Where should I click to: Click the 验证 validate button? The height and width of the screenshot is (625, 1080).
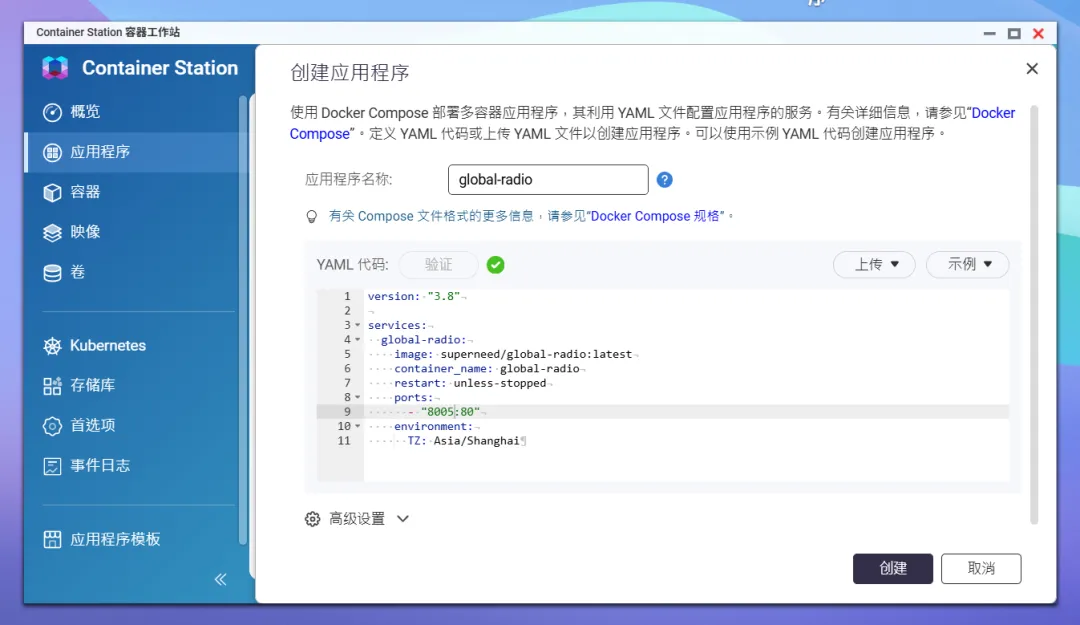438,265
